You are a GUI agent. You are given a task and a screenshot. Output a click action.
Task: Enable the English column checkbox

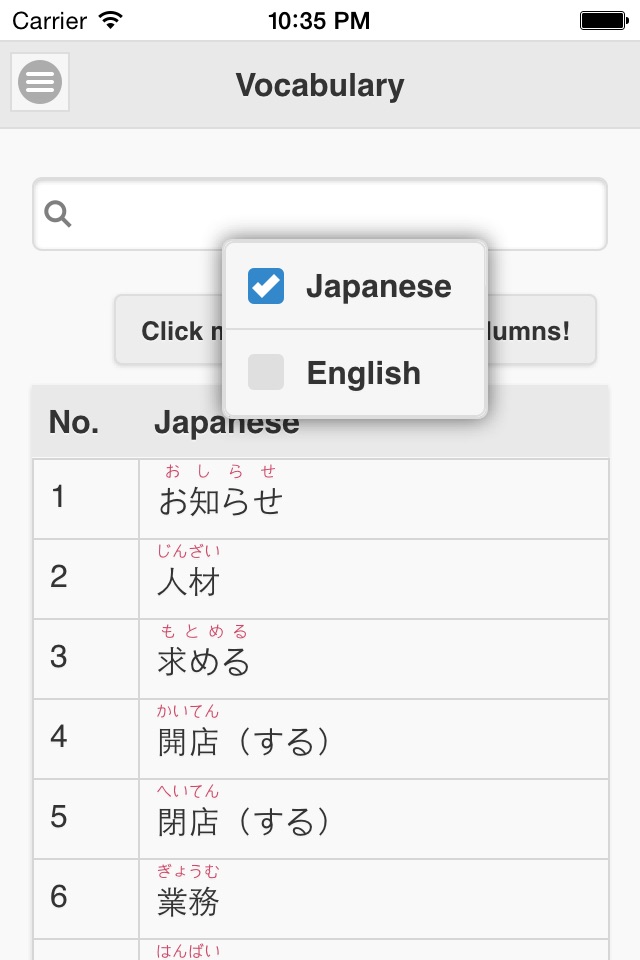click(x=266, y=373)
